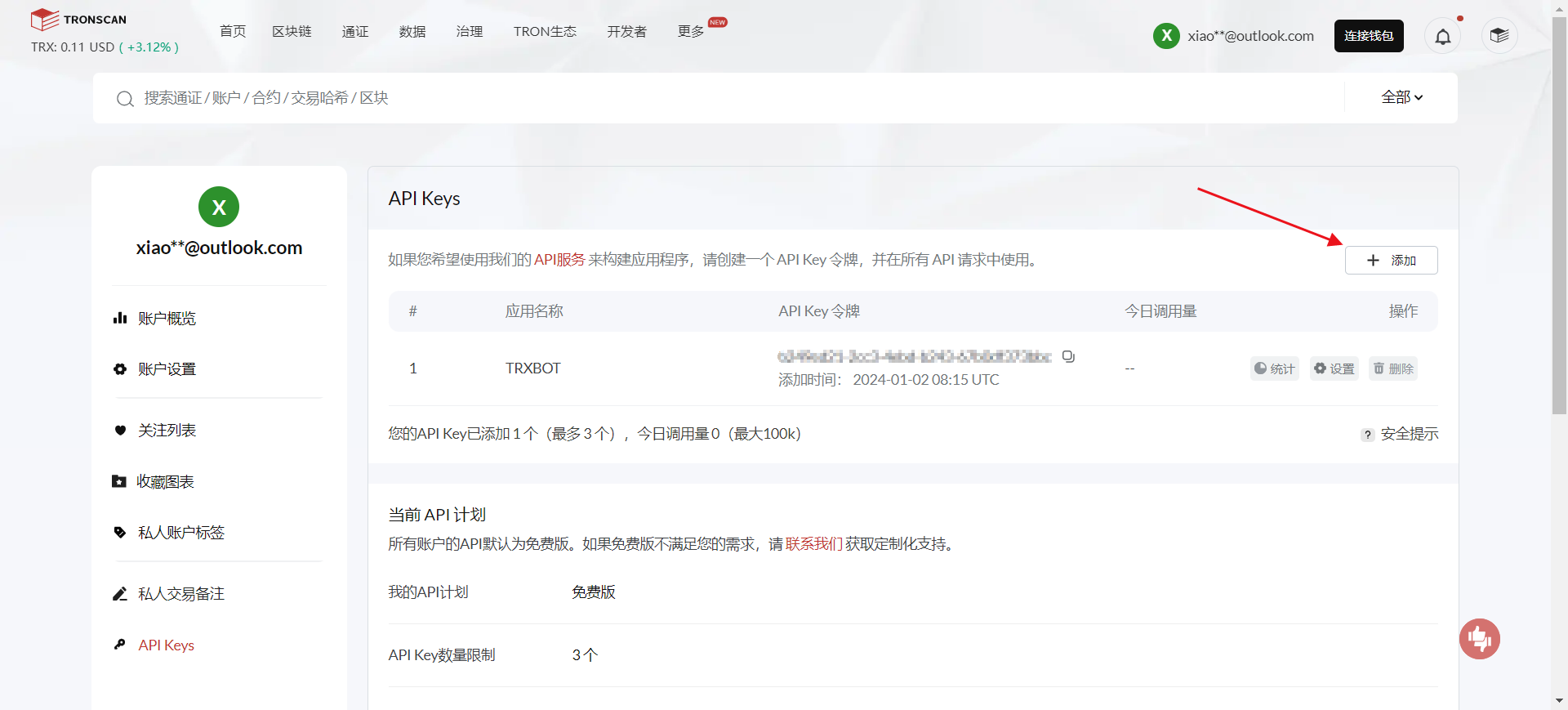Click the 连接钱包 connect wallet button
1568x710 pixels.
click(x=1368, y=36)
